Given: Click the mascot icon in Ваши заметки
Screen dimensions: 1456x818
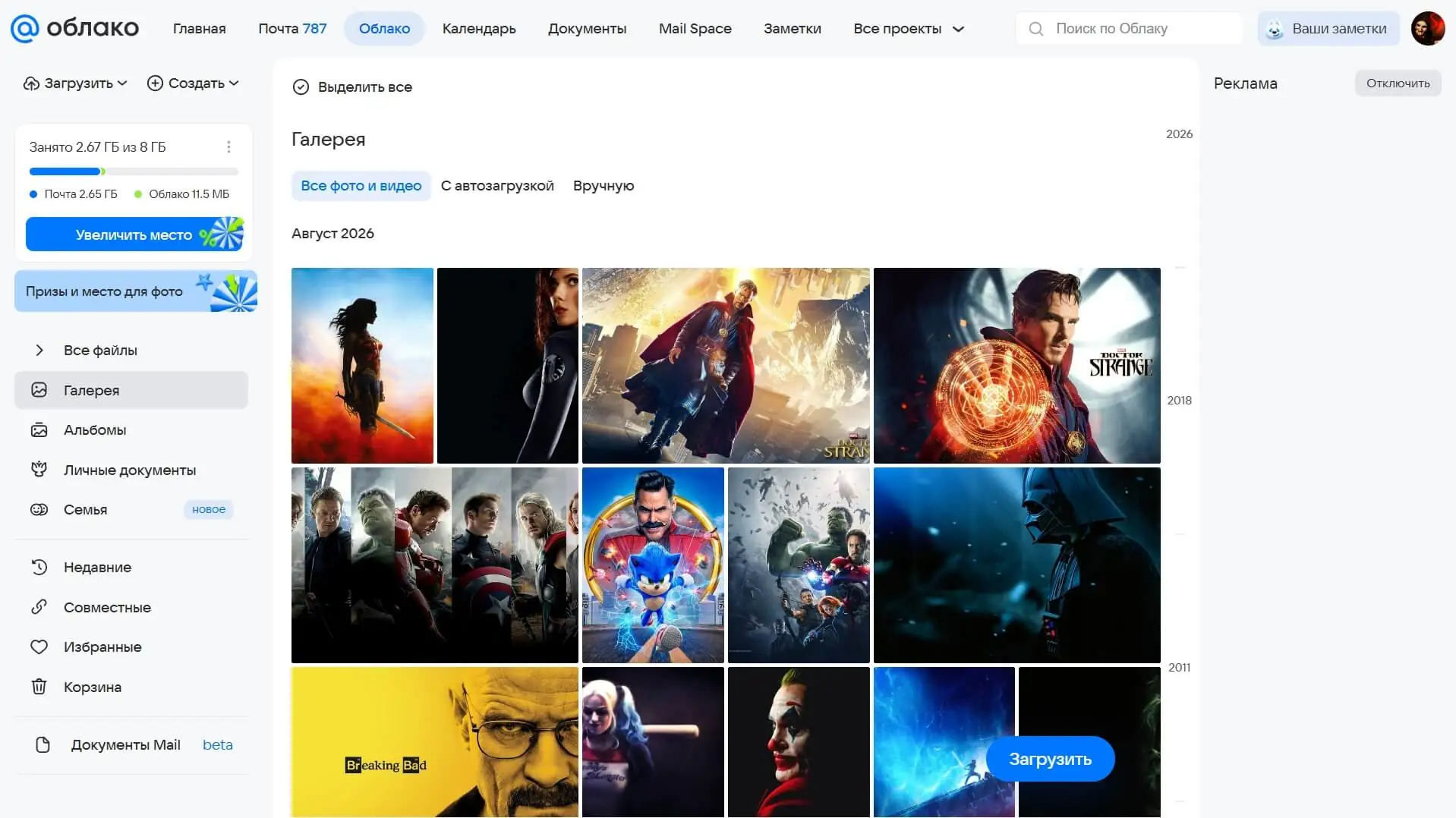Looking at the screenshot, I should point(1275,30).
